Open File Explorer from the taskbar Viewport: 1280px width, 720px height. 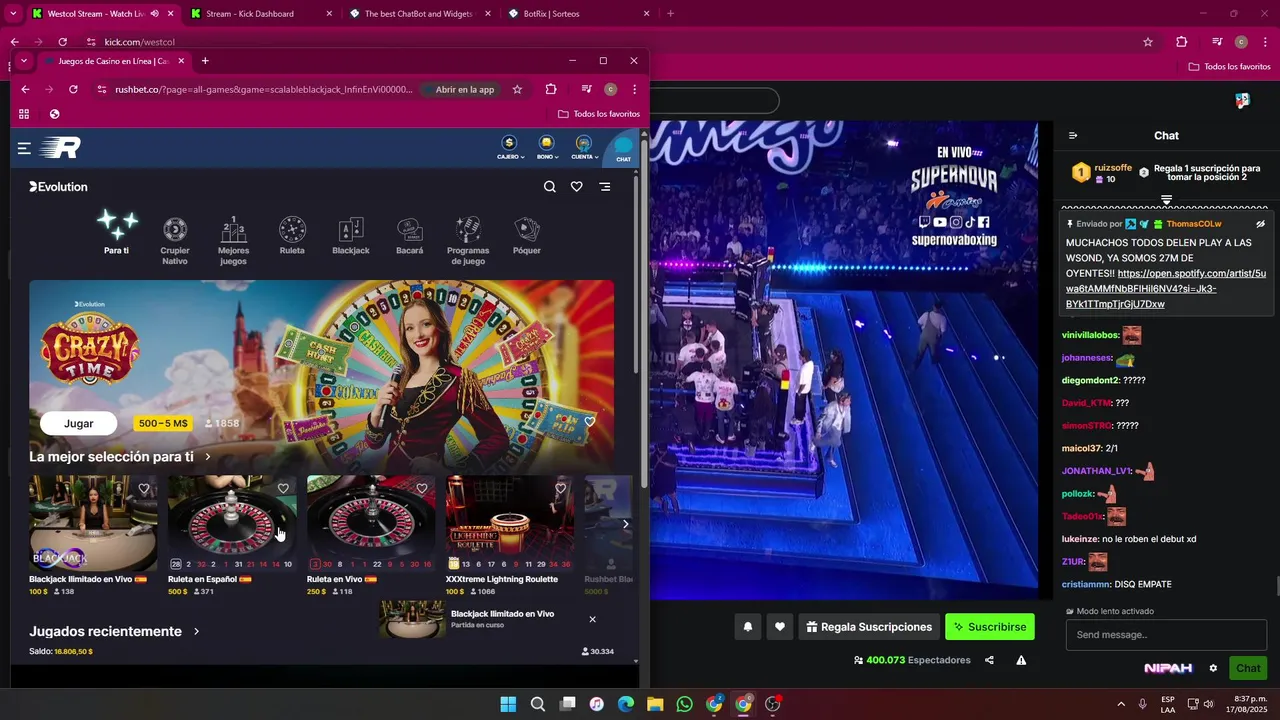(x=655, y=704)
